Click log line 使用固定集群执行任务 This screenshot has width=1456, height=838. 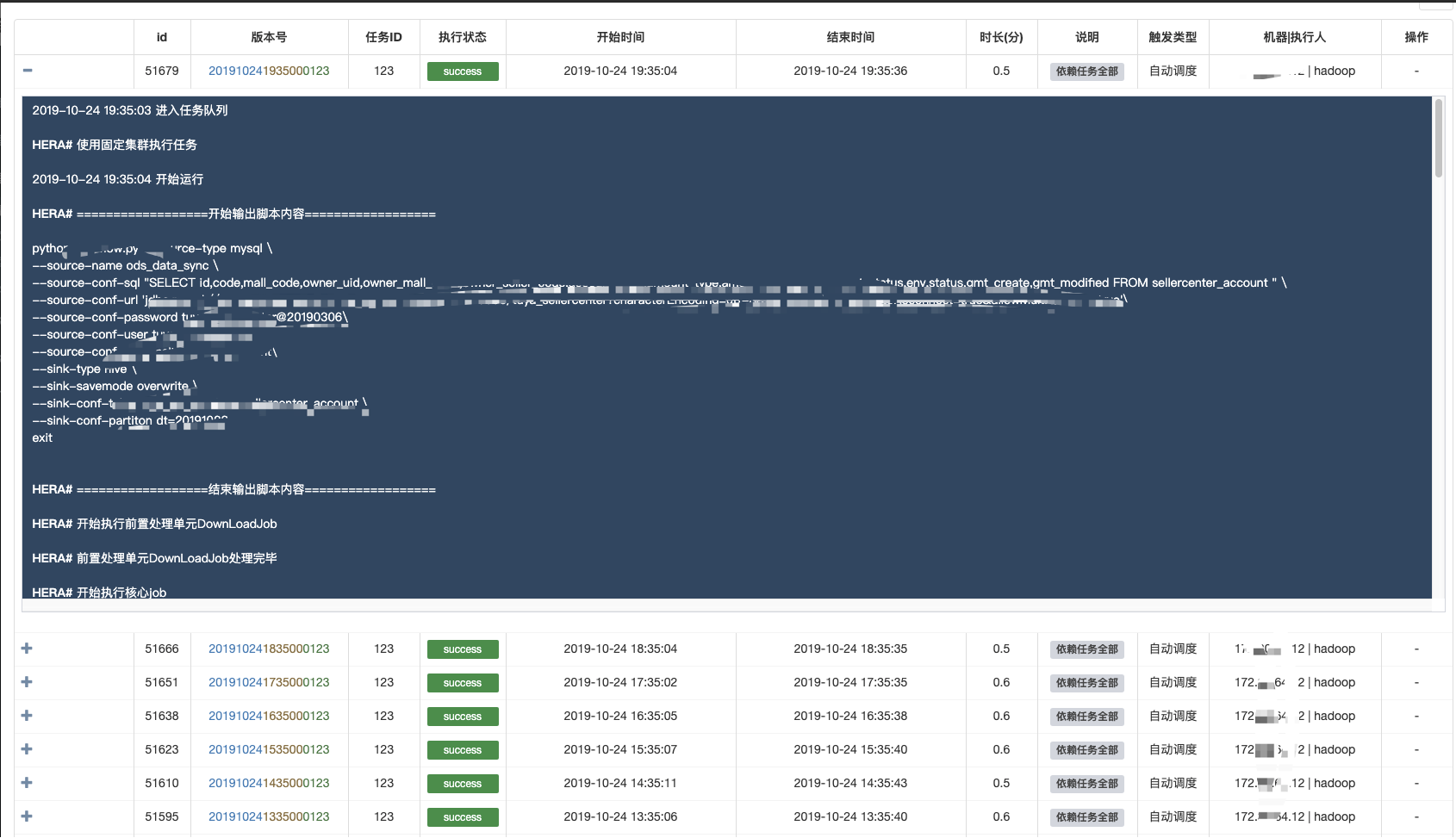[115, 145]
